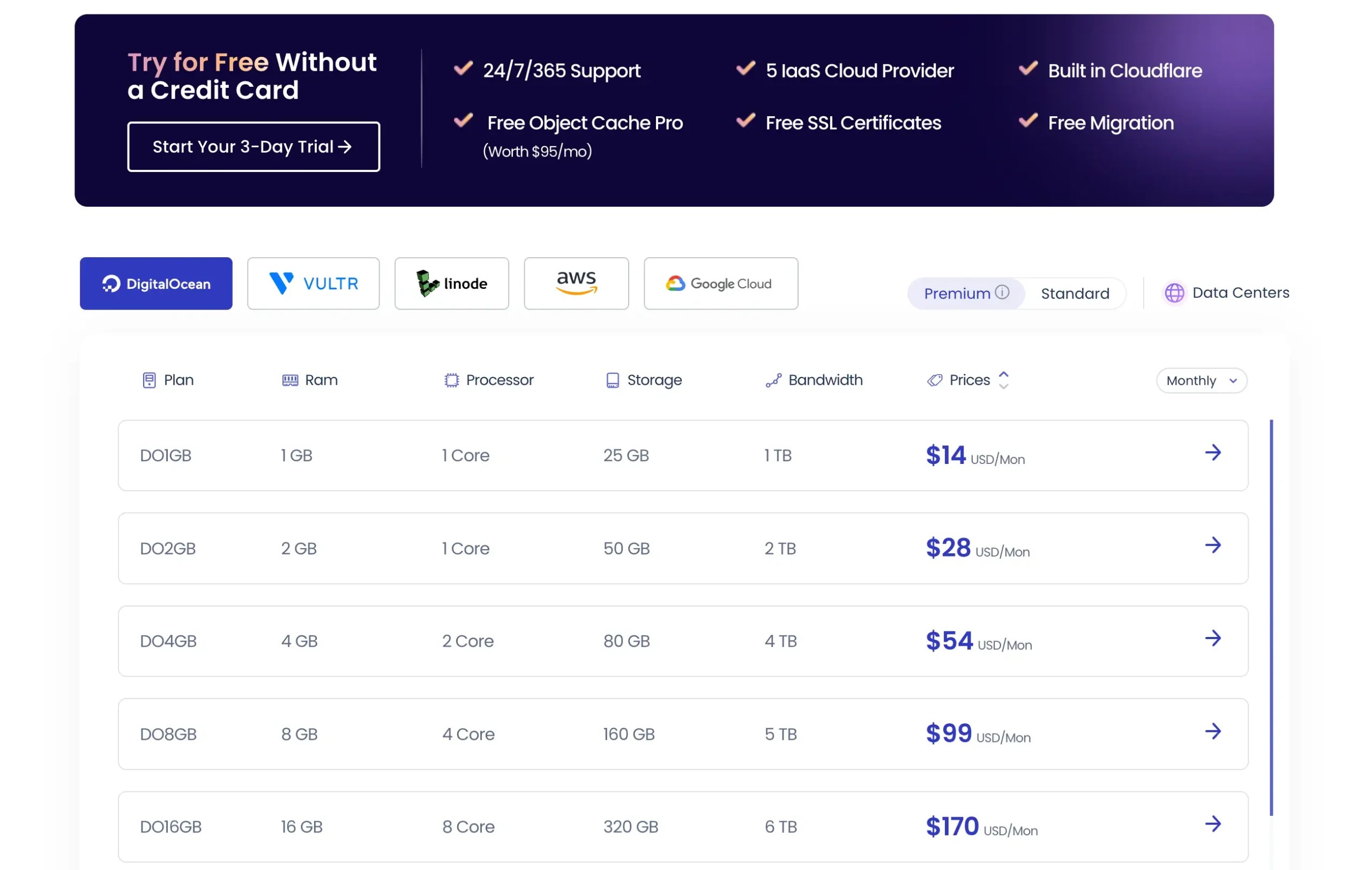Click the arrow icon on DO4GB row
1372x870 pixels.
click(1212, 638)
